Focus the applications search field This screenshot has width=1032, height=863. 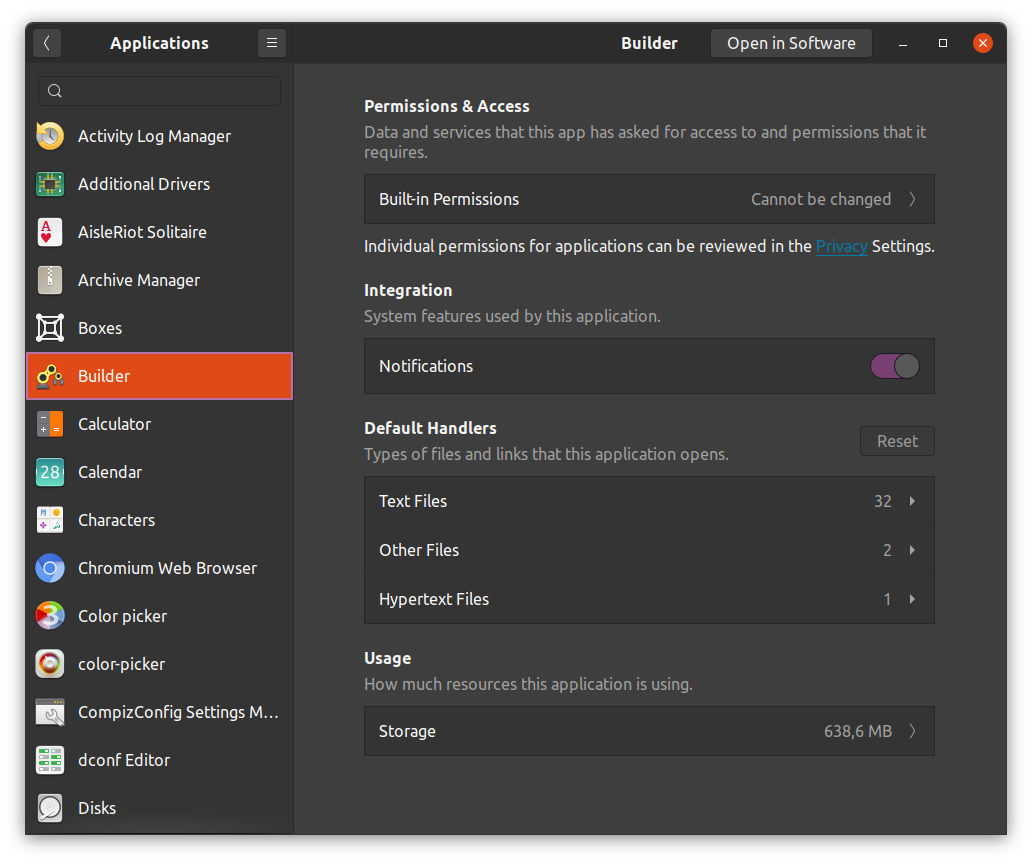tap(159, 92)
